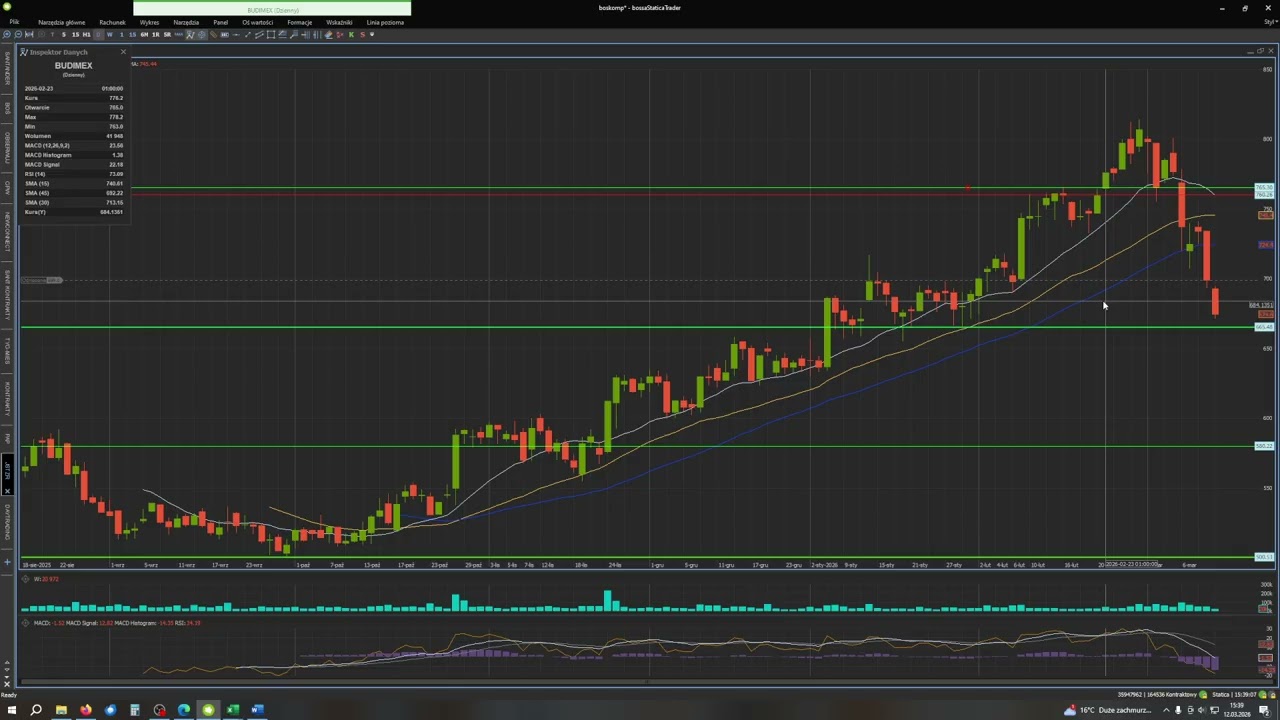Open the Oś wartości tab
Image resolution: width=1280 pixels, height=720 pixels.
[258, 22]
